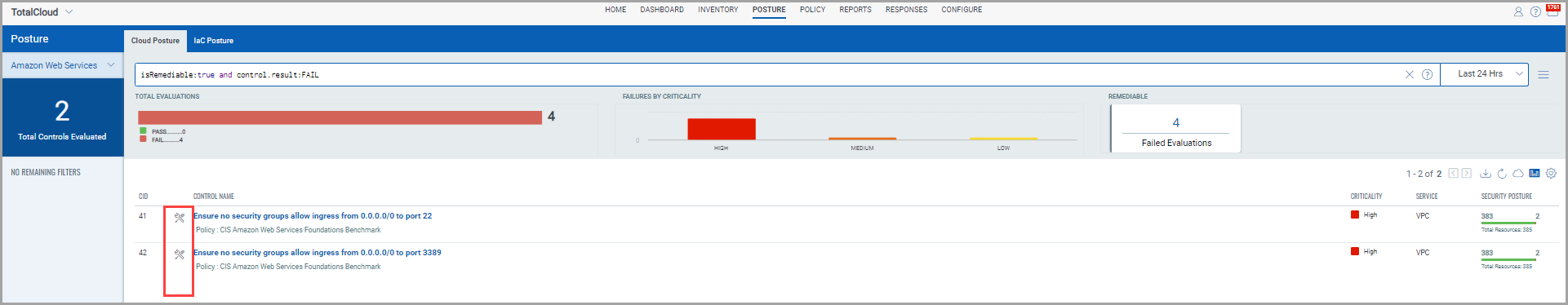Toggle the chart view icon

[1535, 173]
